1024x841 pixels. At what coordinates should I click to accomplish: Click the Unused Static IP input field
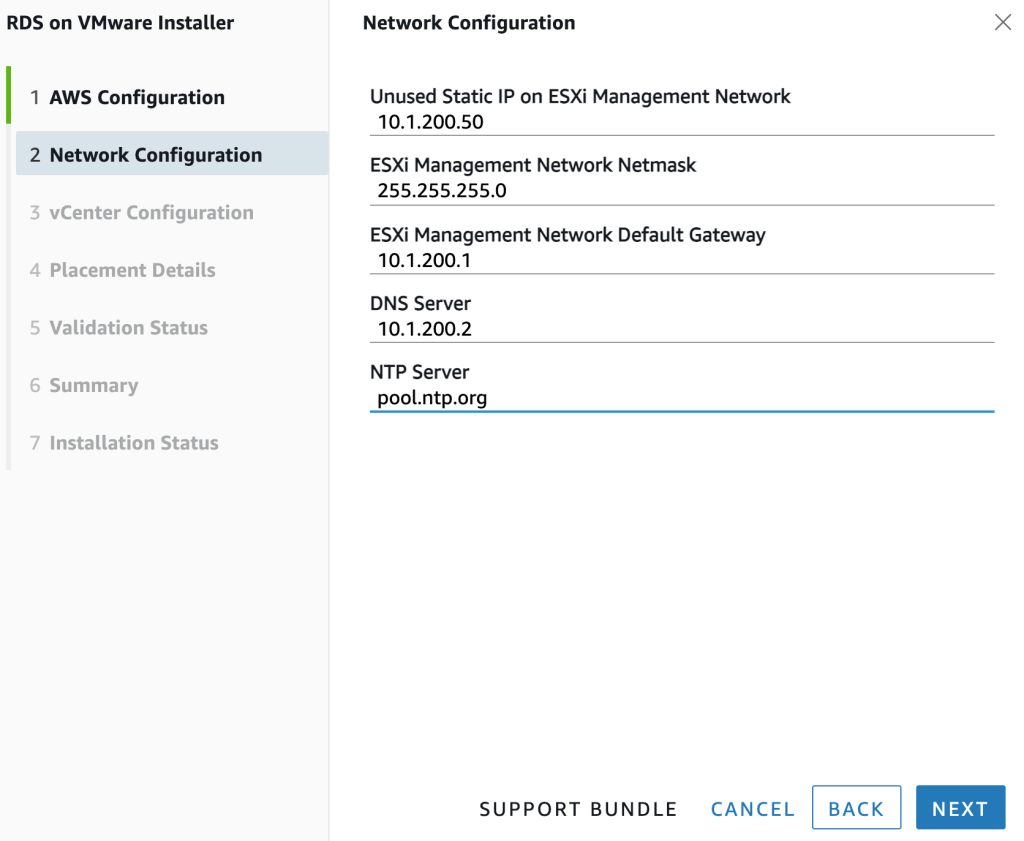[680, 122]
